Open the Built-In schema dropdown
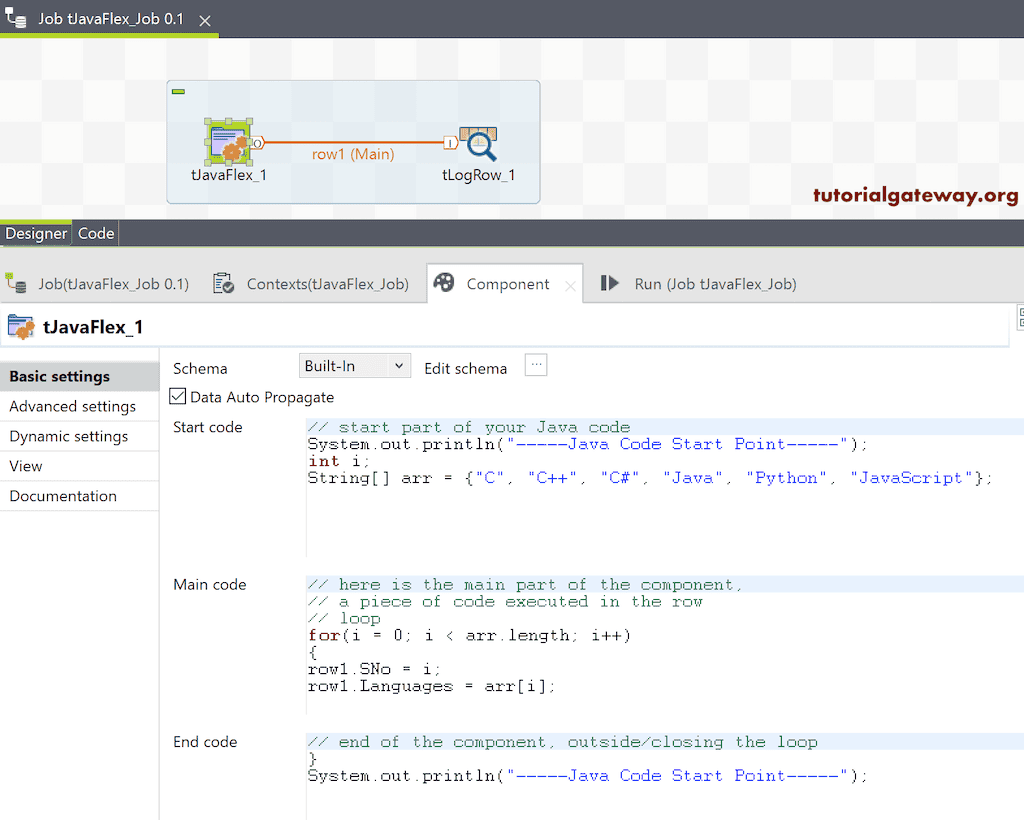Viewport: 1024px width, 820px height. (x=354, y=365)
